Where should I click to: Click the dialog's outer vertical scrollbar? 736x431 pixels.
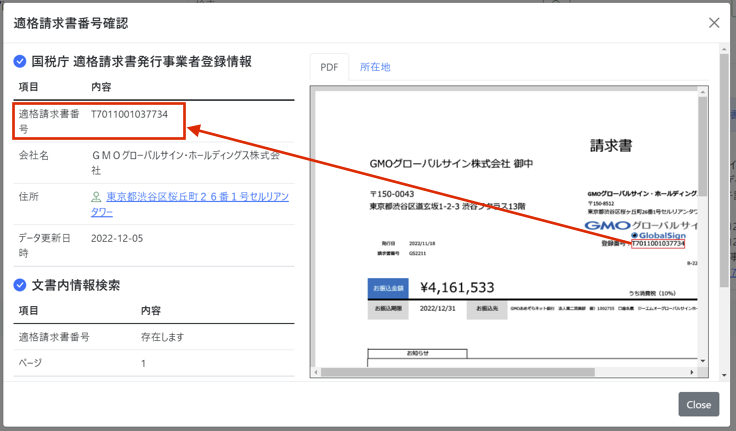(x=723, y=169)
